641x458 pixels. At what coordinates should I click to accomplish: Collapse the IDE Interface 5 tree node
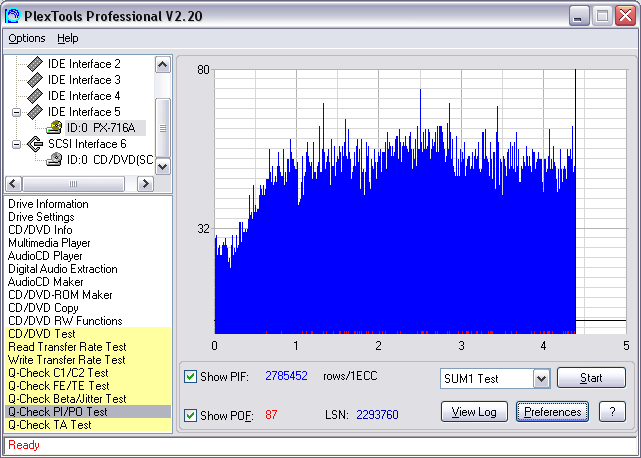[x=16, y=112]
